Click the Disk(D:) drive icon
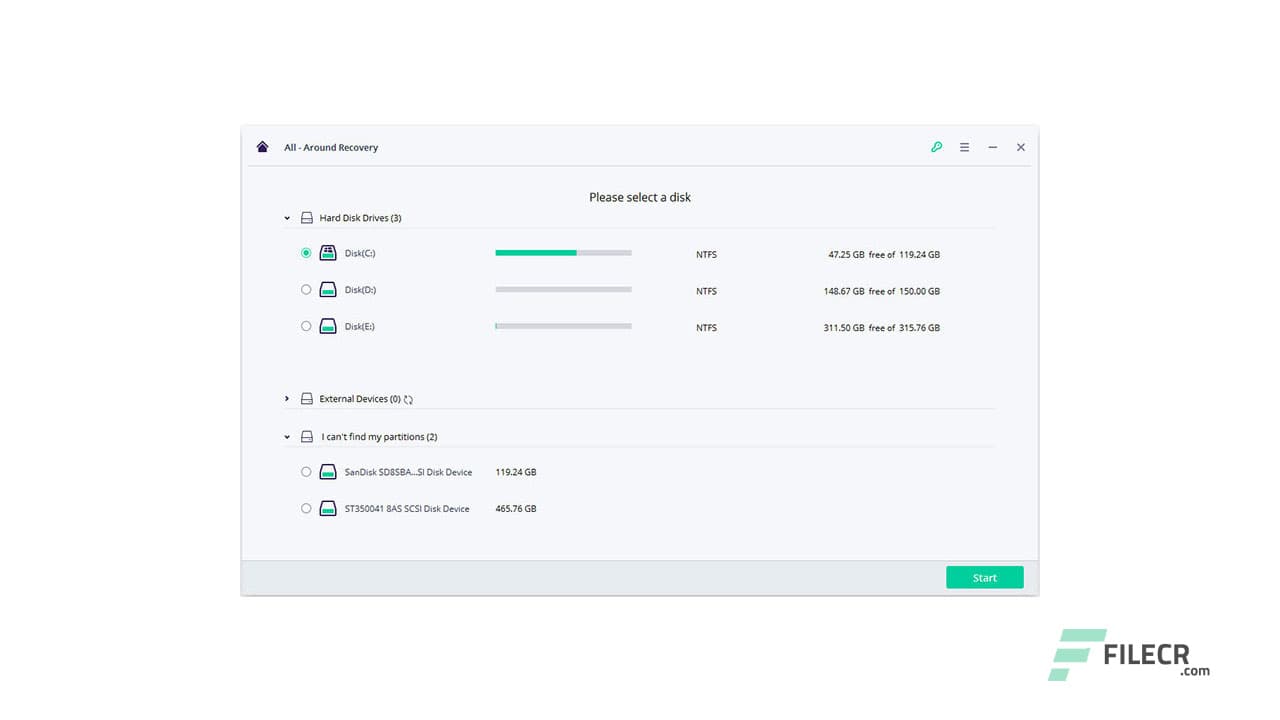 328,289
